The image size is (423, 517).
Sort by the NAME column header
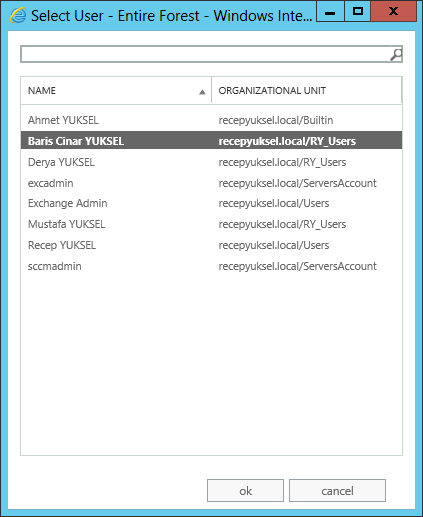pyautogui.click(x=116, y=90)
